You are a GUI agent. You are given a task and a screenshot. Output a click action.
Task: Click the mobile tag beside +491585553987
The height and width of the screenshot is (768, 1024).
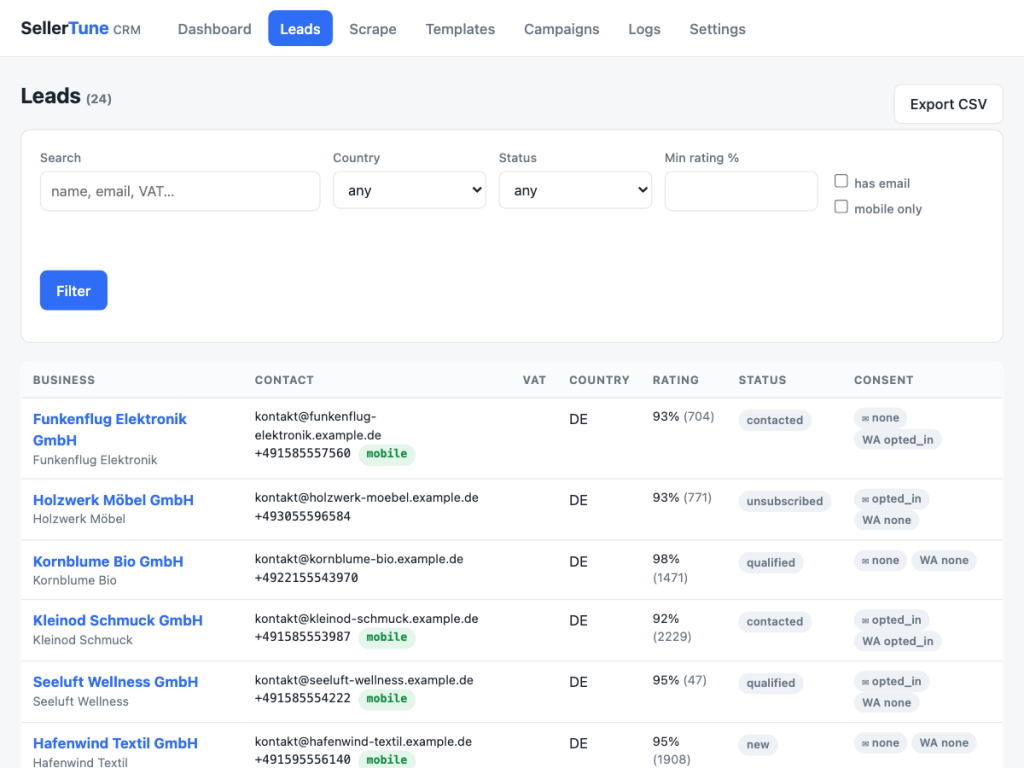coord(387,637)
